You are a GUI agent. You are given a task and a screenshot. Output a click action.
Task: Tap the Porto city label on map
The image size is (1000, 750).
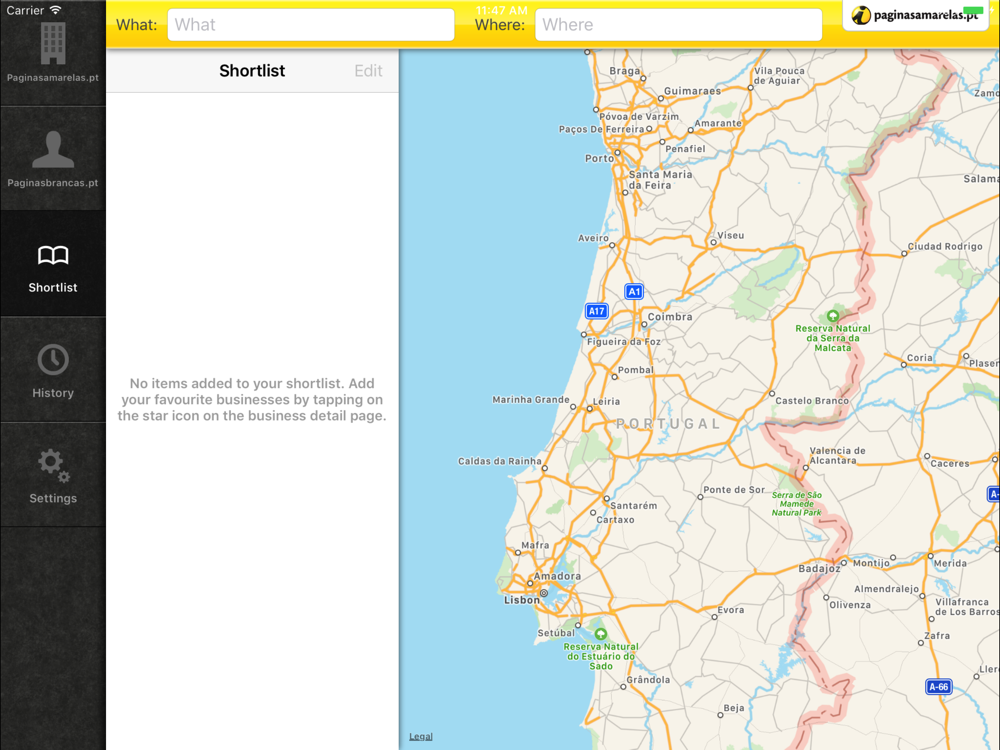[599, 158]
